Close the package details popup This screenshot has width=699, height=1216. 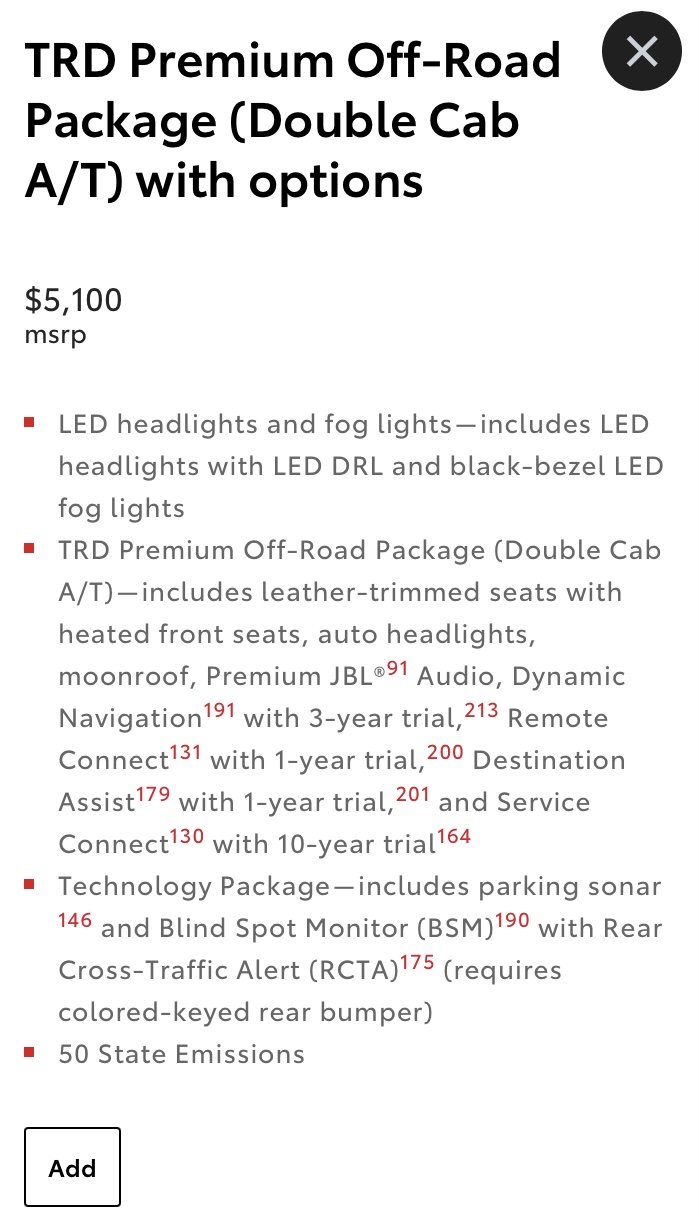[x=641, y=50]
